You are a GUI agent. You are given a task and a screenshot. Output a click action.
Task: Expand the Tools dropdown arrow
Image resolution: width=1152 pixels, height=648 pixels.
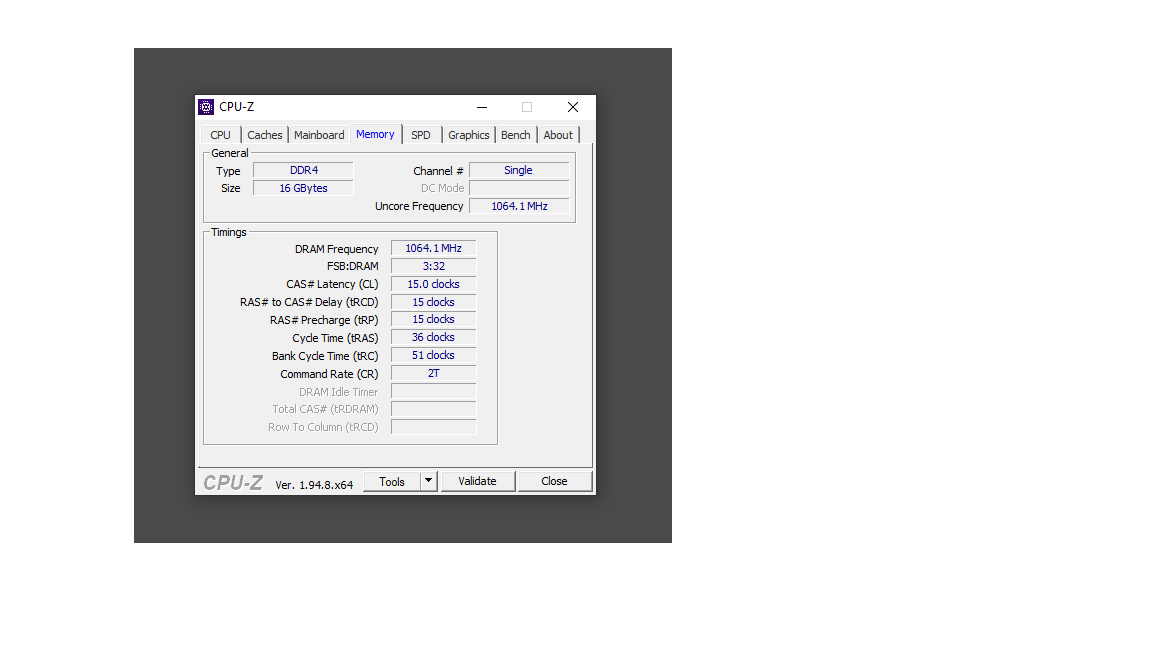[x=429, y=481]
